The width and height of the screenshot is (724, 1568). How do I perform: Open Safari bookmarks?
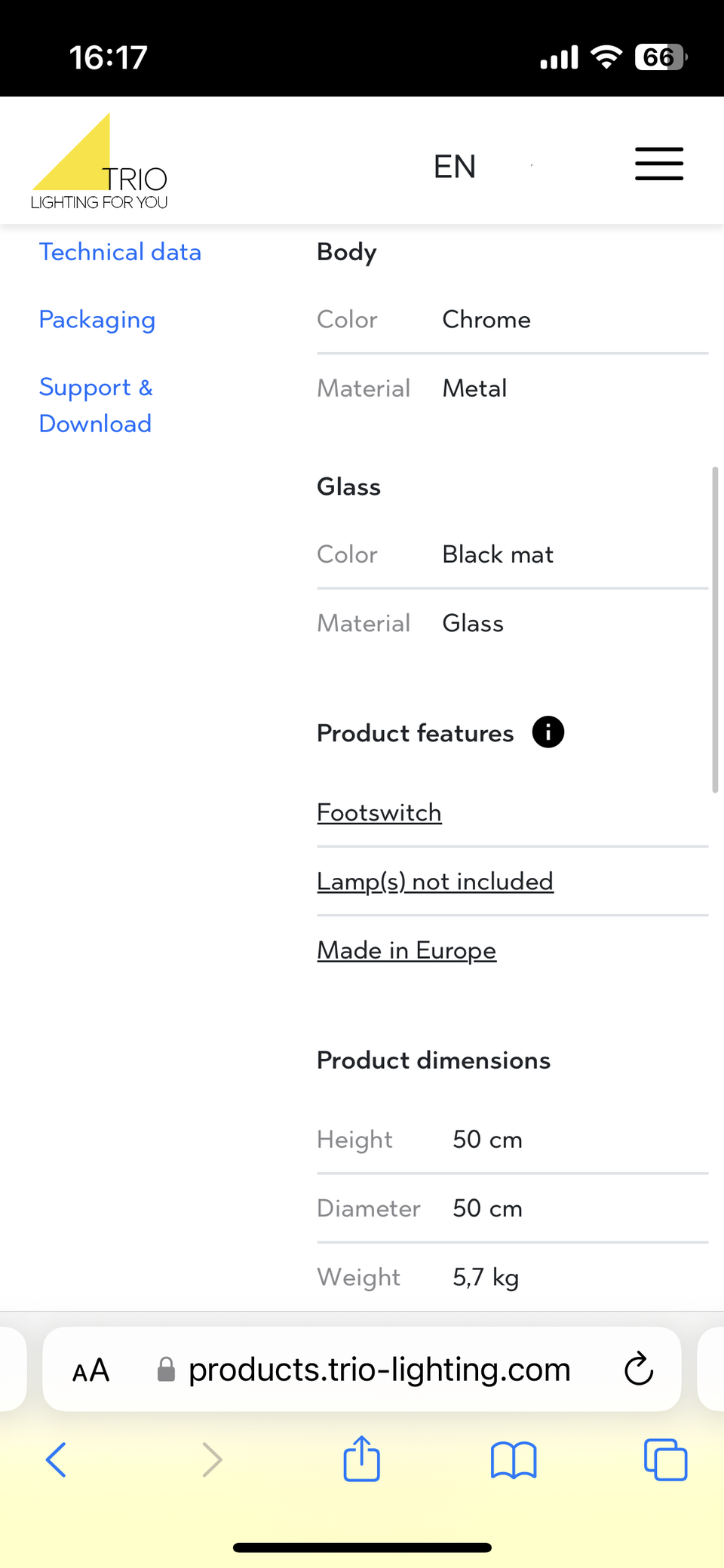513,1459
